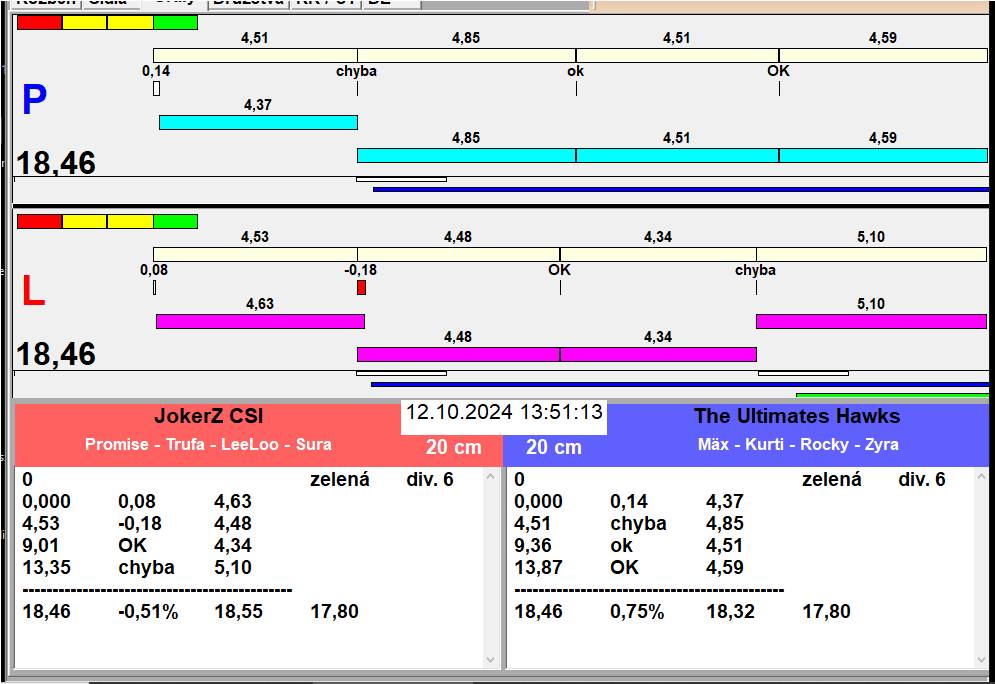The height and width of the screenshot is (684, 995).
Task: Click the red -0,18 early-pass marker
Action: point(361,288)
